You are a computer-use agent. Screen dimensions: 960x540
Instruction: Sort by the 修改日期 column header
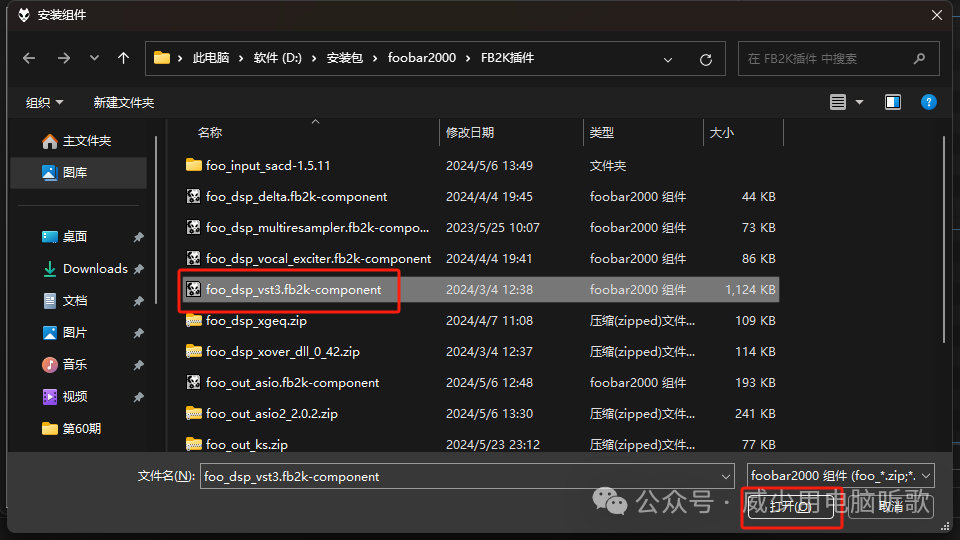[x=470, y=132]
